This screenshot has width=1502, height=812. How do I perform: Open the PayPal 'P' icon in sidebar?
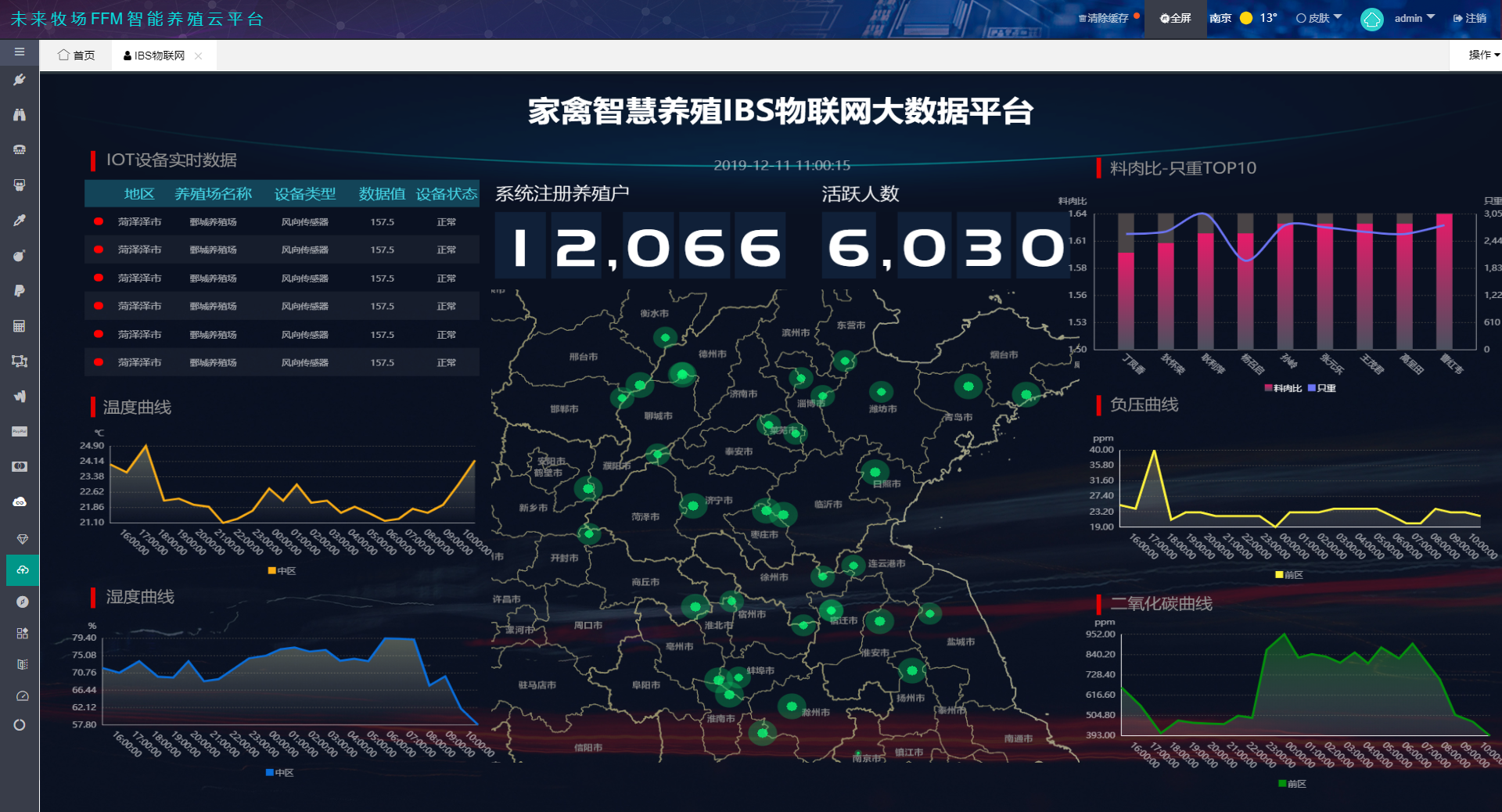coord(20,290)
